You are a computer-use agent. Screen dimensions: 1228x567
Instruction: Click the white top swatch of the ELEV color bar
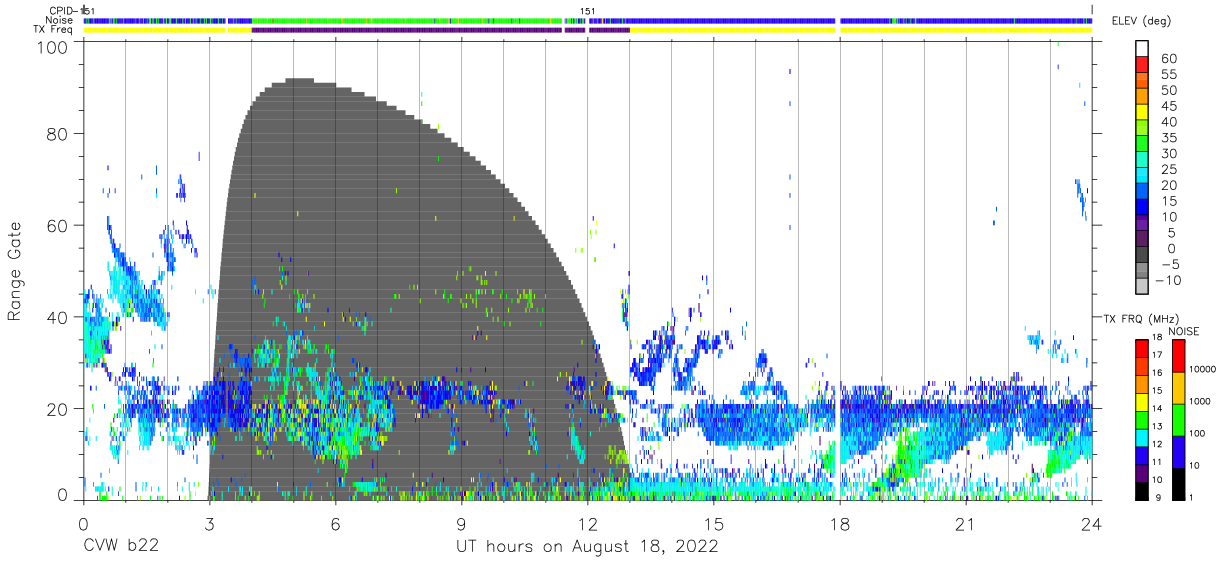(1142, 48)
